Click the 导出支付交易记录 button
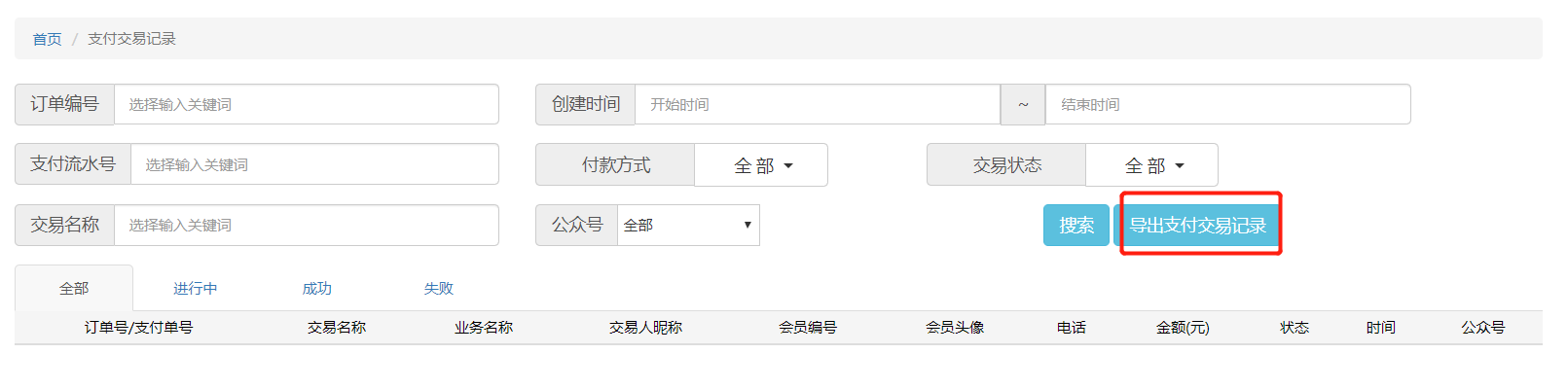This screenshot has height=389, width=1568. click(x=1197, y=225)
